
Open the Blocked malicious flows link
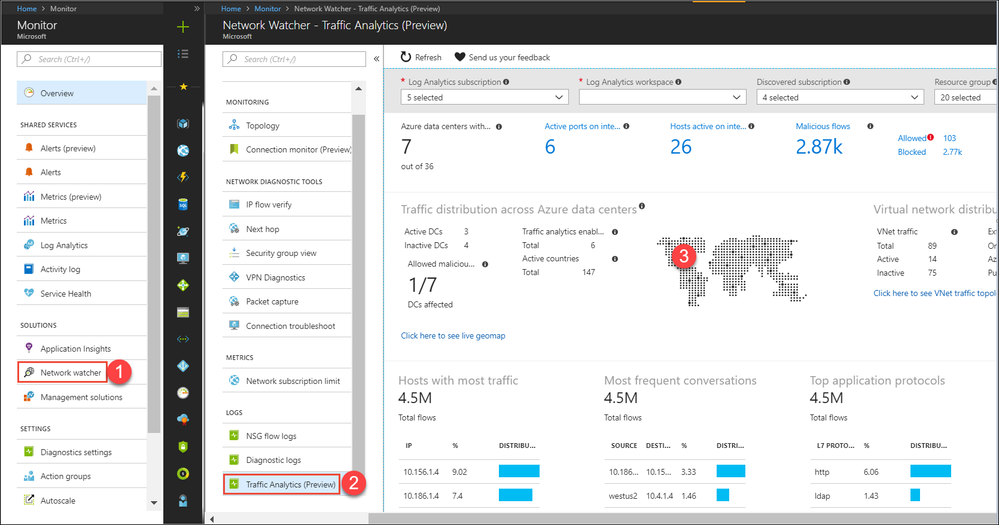(x=912, y=152)
